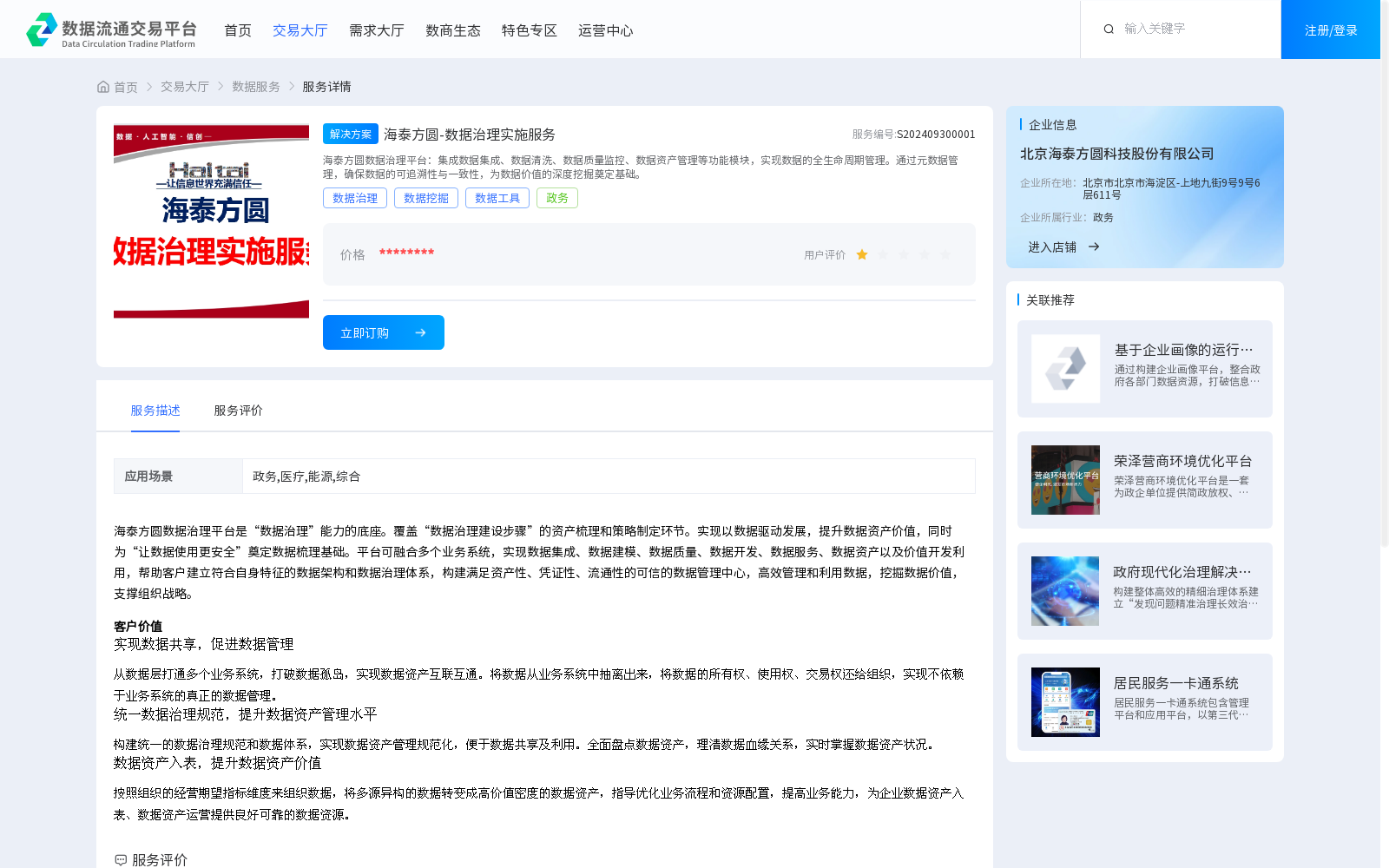Viewport: 1389px width, 868px height.
Task: Click the fifth star in user rating
Action: coord(945,254)
